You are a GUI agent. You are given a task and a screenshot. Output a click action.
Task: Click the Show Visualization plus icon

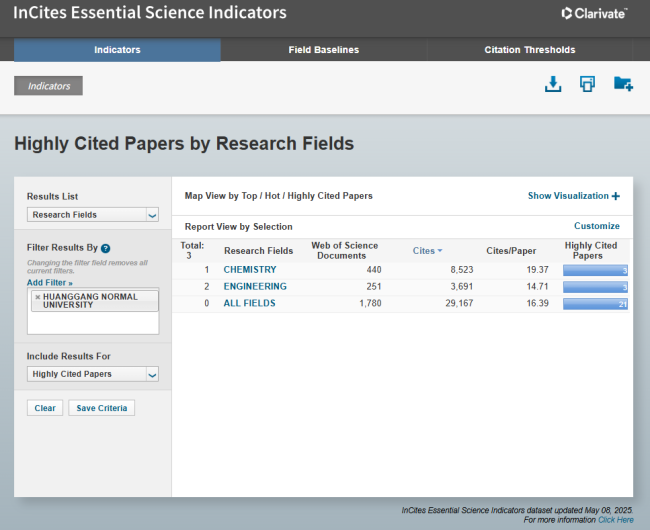tap(616, 196)
